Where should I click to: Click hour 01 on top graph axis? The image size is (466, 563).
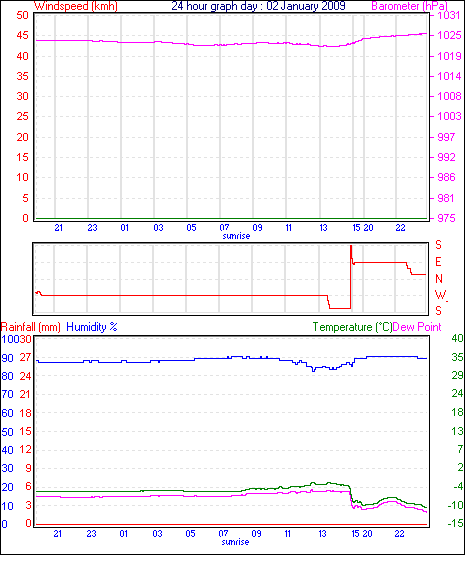(125, 228)
